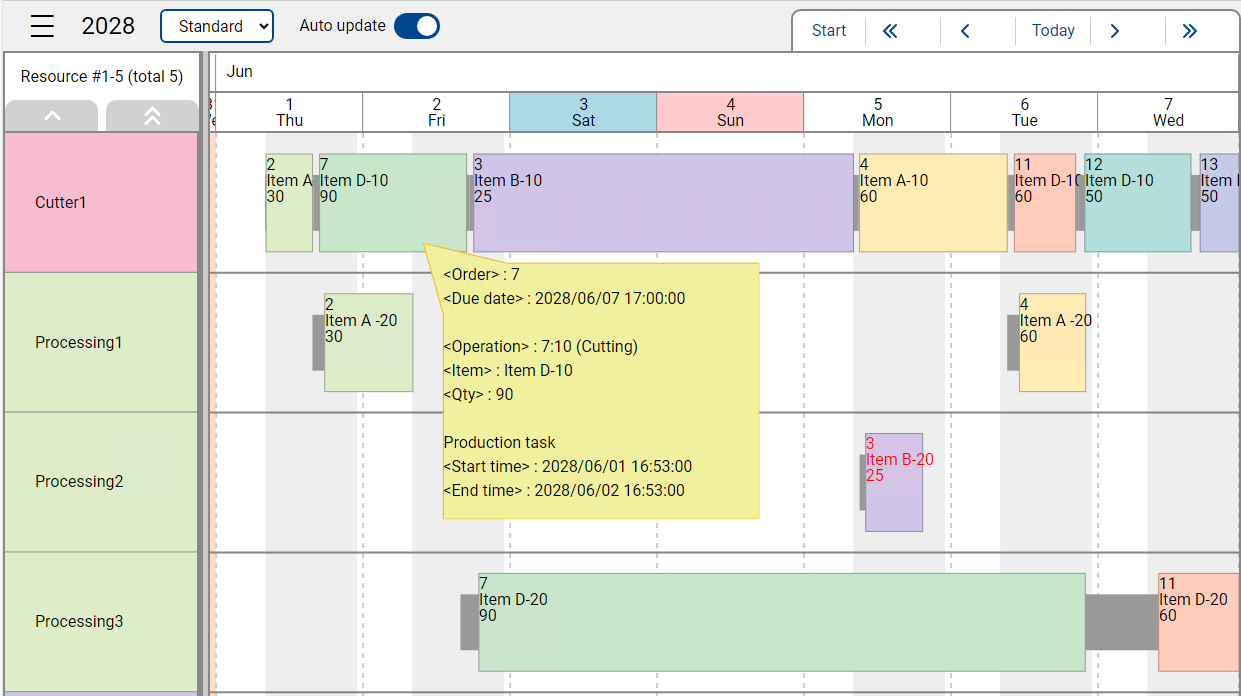Dismiss the yellow order details tooltip
This screenshot has height=696, width=1241.
point(600,390)
